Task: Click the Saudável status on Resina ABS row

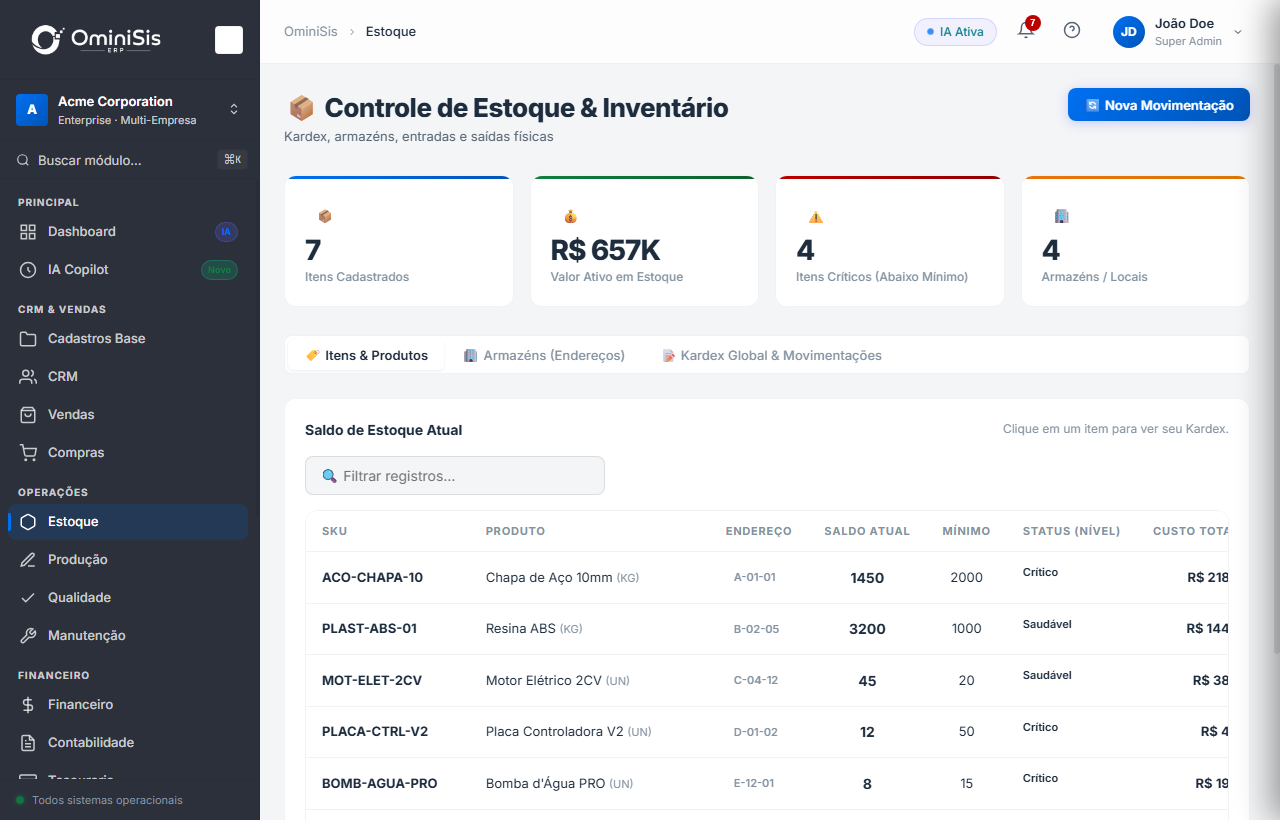Action: (1047, 624)
